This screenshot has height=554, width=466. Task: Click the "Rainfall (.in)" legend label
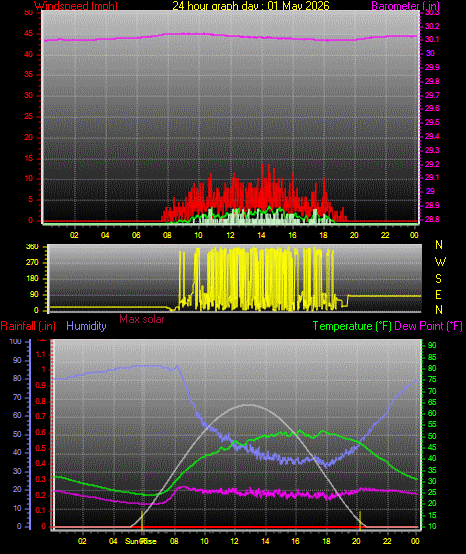click(28, 326)
